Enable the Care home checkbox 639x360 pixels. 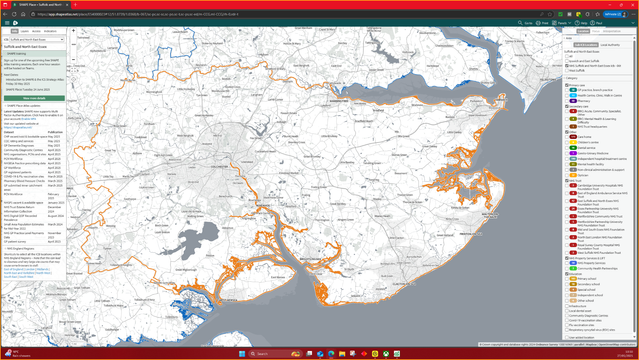point(566,137)
